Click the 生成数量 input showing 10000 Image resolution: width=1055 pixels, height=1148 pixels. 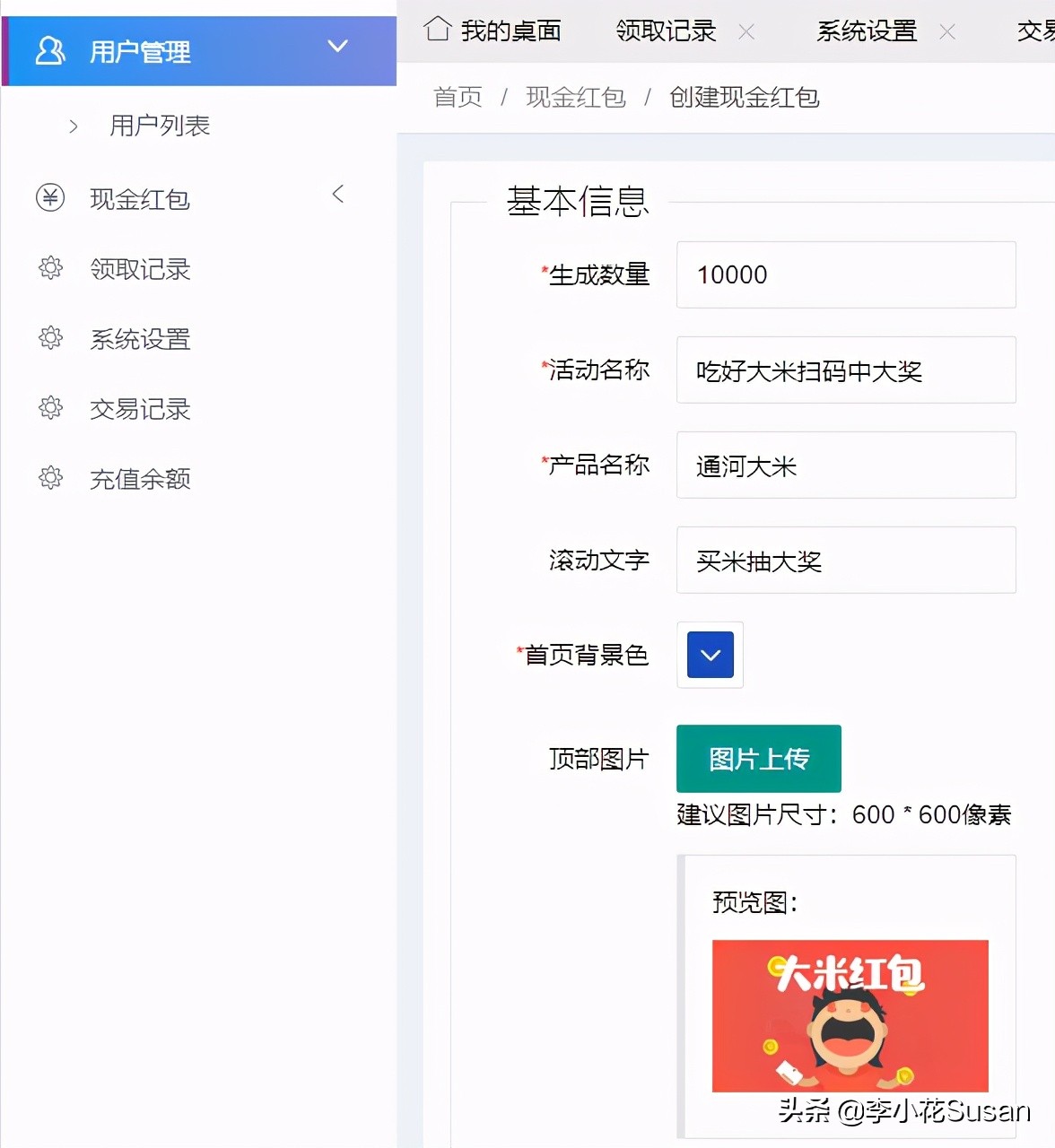844,274
